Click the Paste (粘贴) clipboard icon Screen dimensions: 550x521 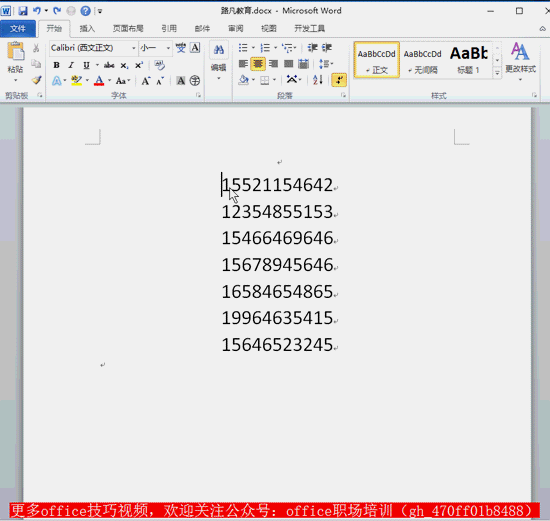15,51
